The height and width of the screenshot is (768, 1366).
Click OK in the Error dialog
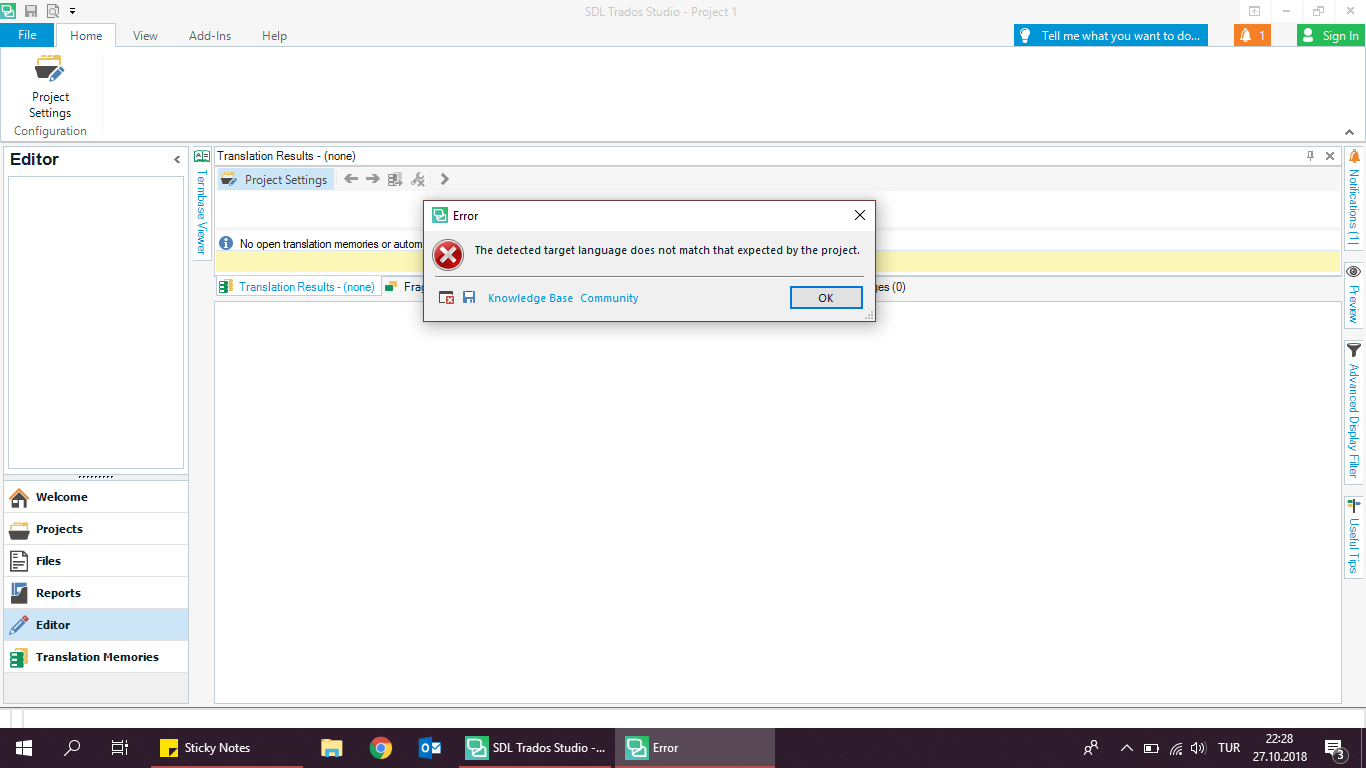click(825, 298)
